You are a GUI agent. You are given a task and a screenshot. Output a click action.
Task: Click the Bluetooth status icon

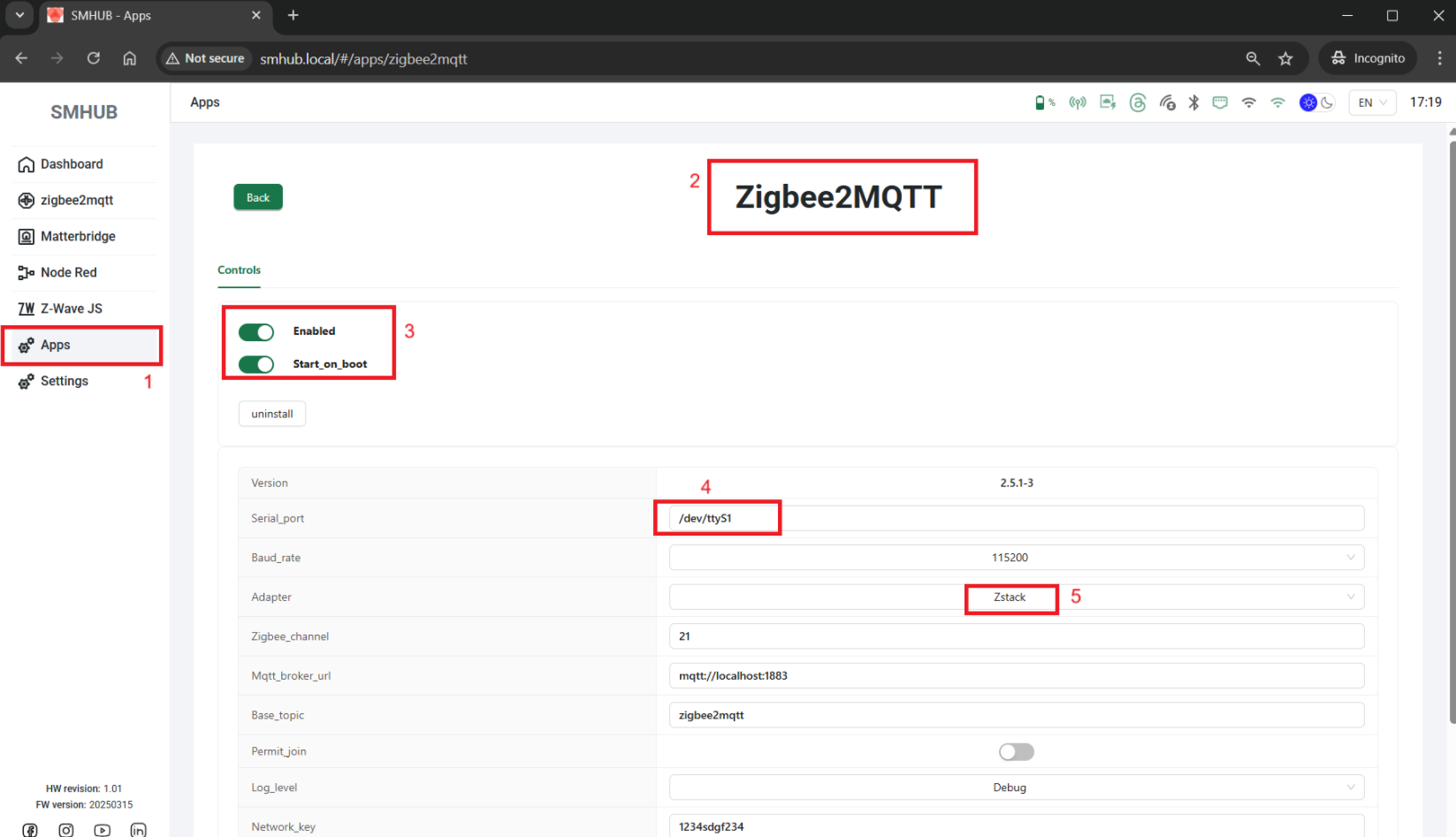tap(1193, 103)
